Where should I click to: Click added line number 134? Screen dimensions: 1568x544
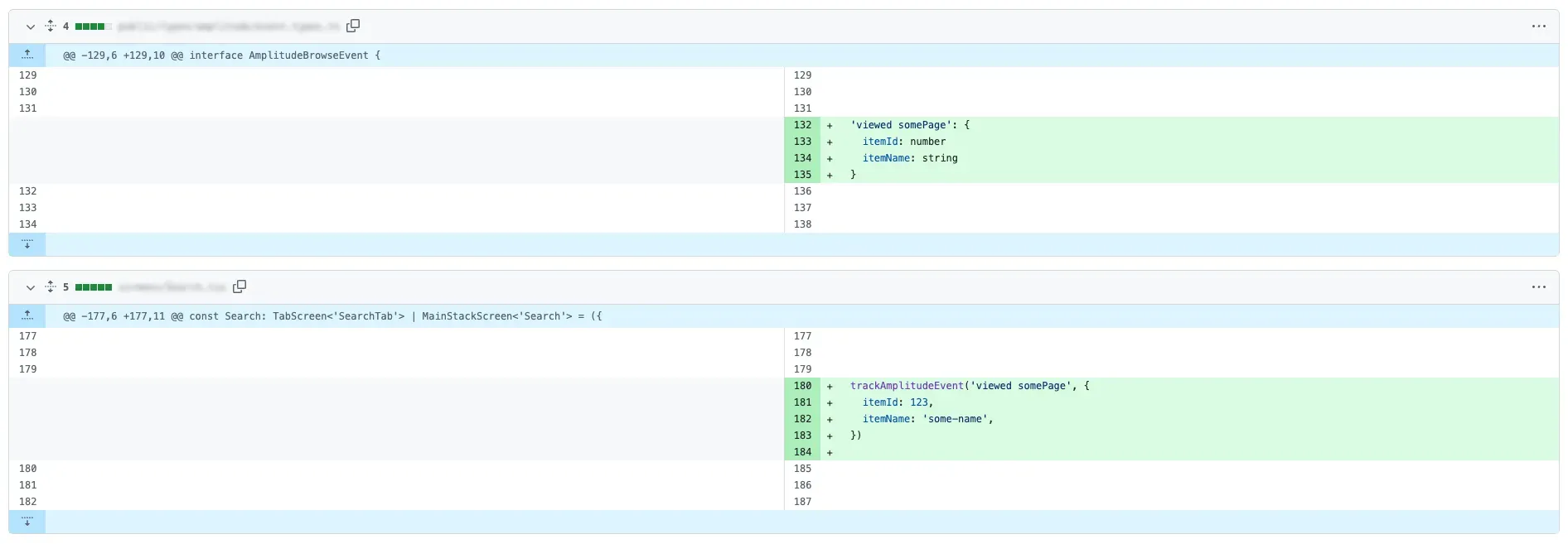point(802,158)
